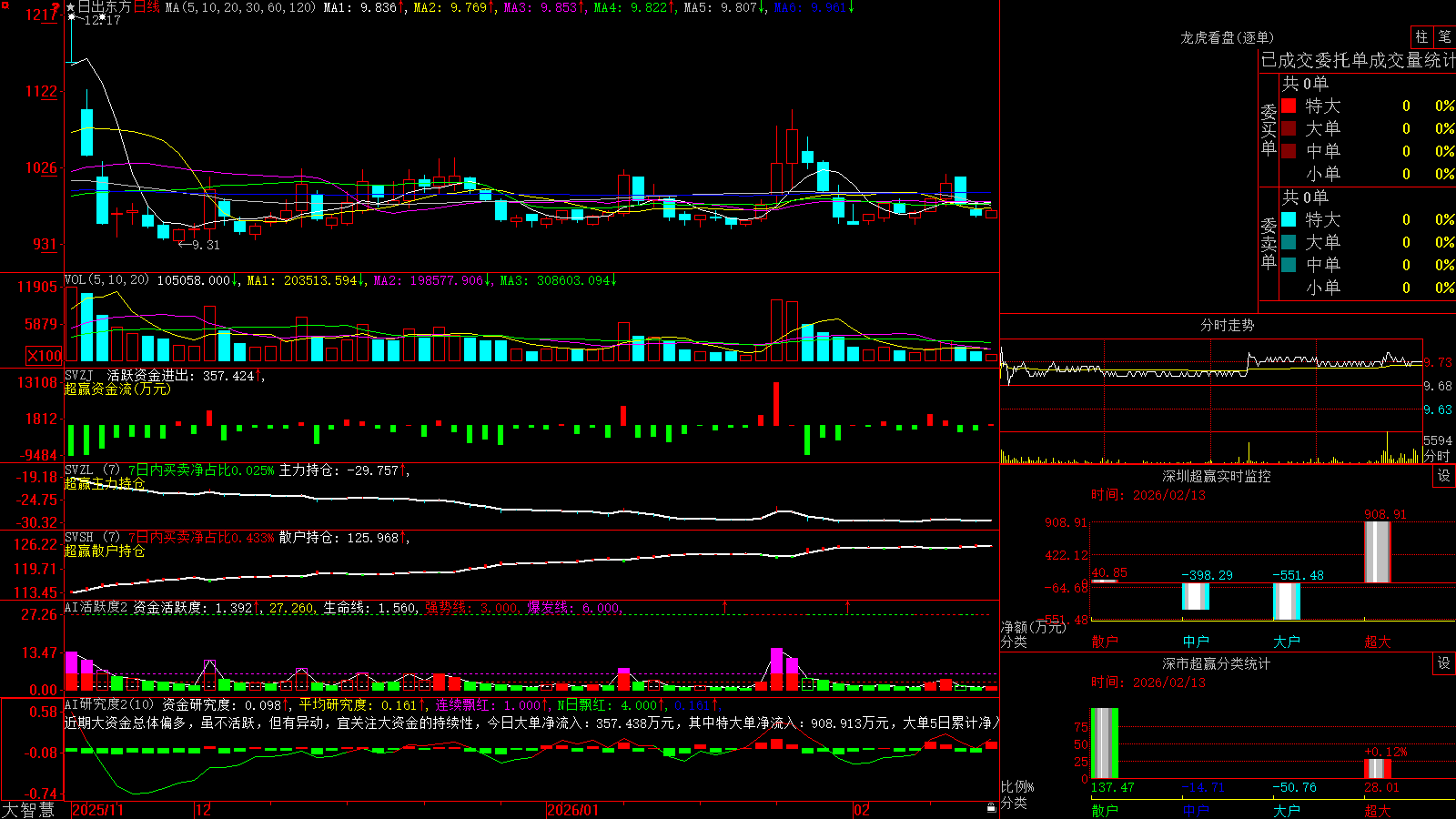Click the star icon before 日出东方

pyautogui.click(x=71, y=6)
